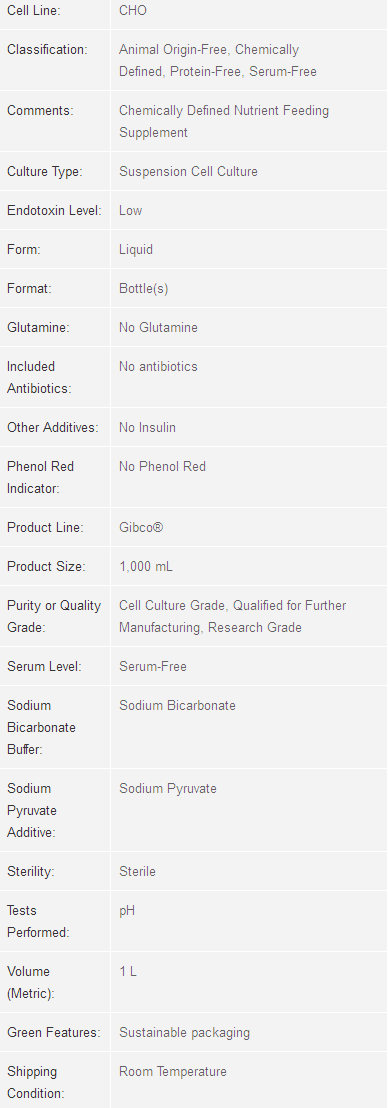Select the Classification label

coord(47,49)
